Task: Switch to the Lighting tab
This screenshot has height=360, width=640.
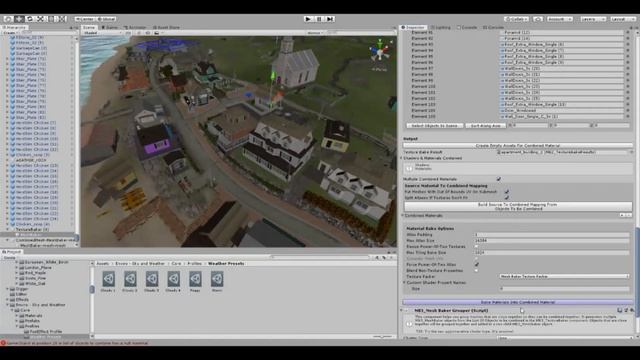Action: pos(441,27)
